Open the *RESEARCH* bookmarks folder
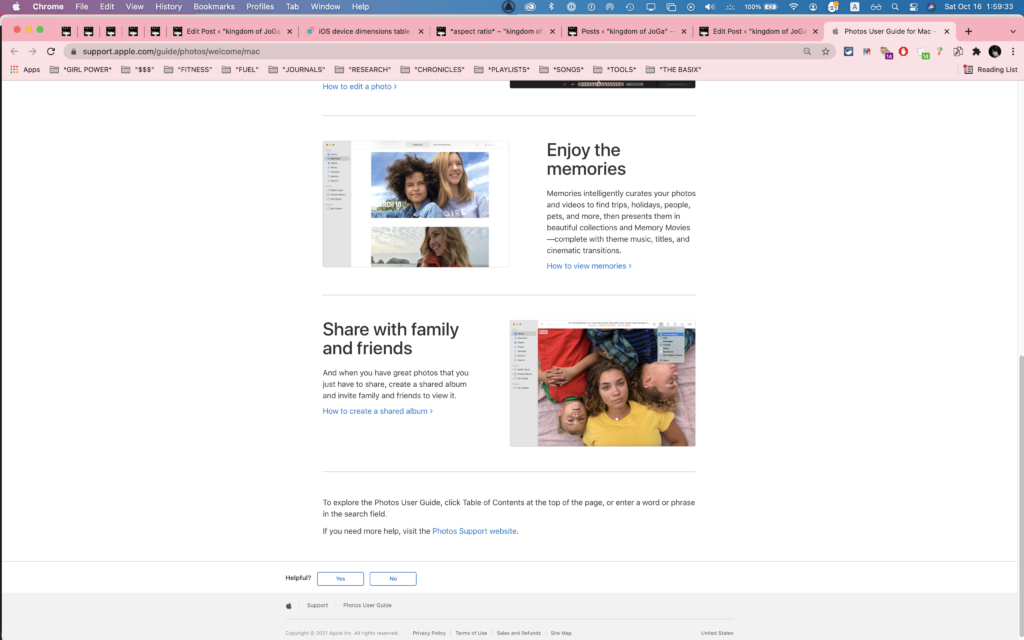The height and width of the screenshot is (640, 1024). (362, 69)
